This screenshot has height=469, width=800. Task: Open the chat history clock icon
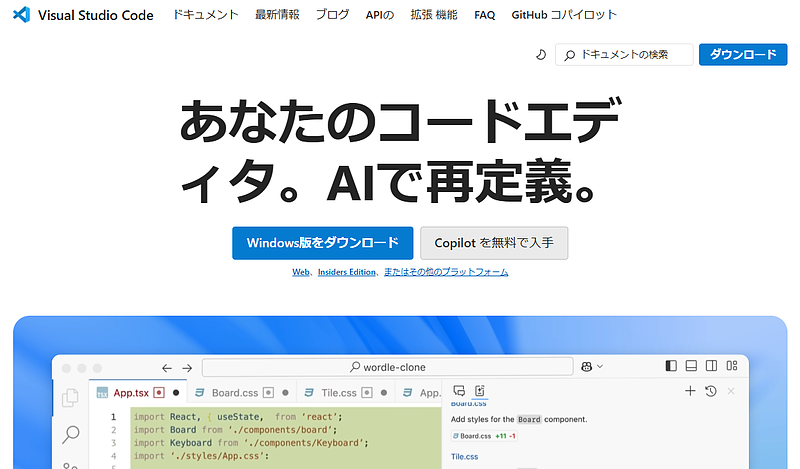pos(710,391)
